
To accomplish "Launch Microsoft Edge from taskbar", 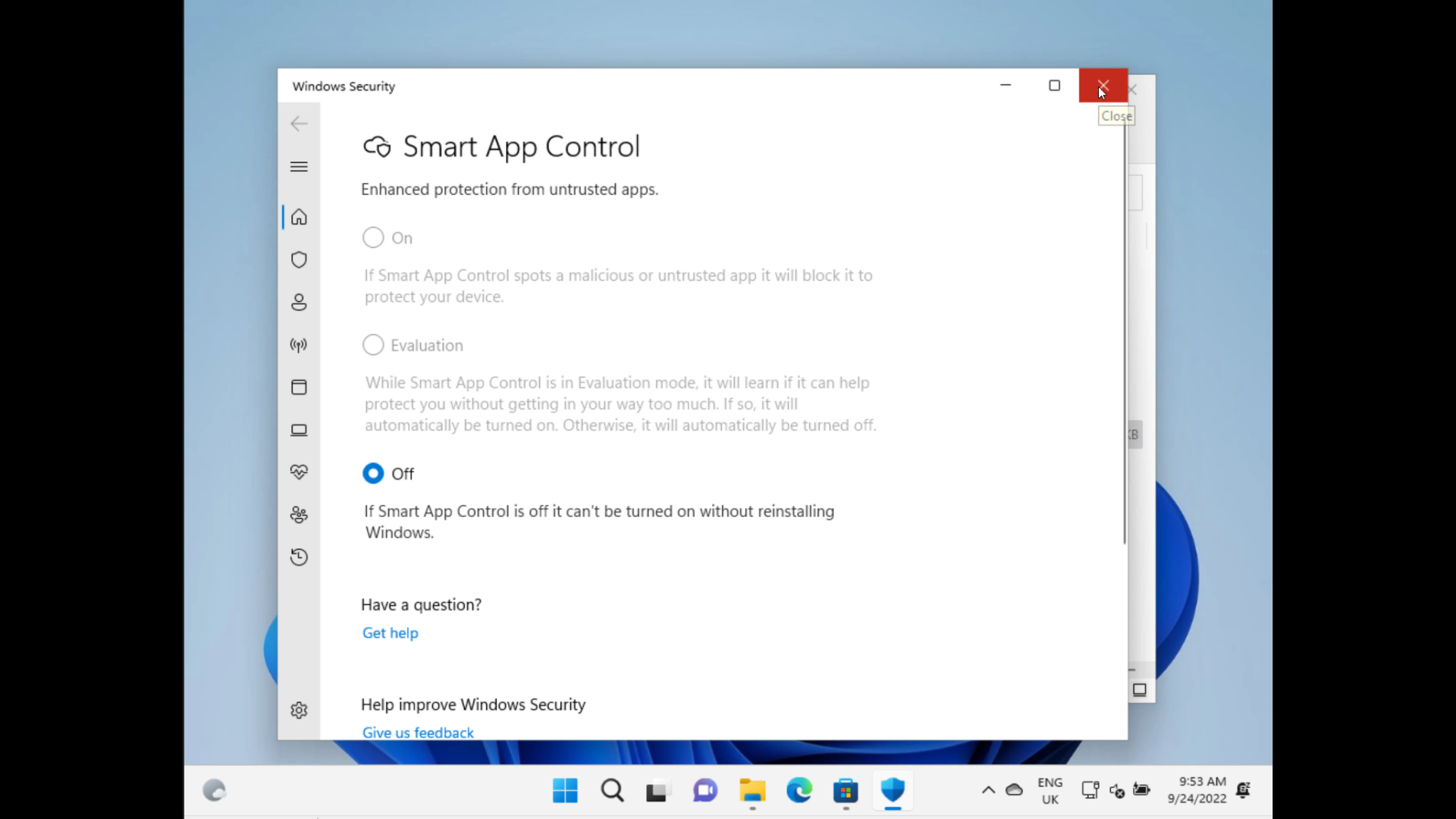I will pyautogui.click(x=799, y=790).
